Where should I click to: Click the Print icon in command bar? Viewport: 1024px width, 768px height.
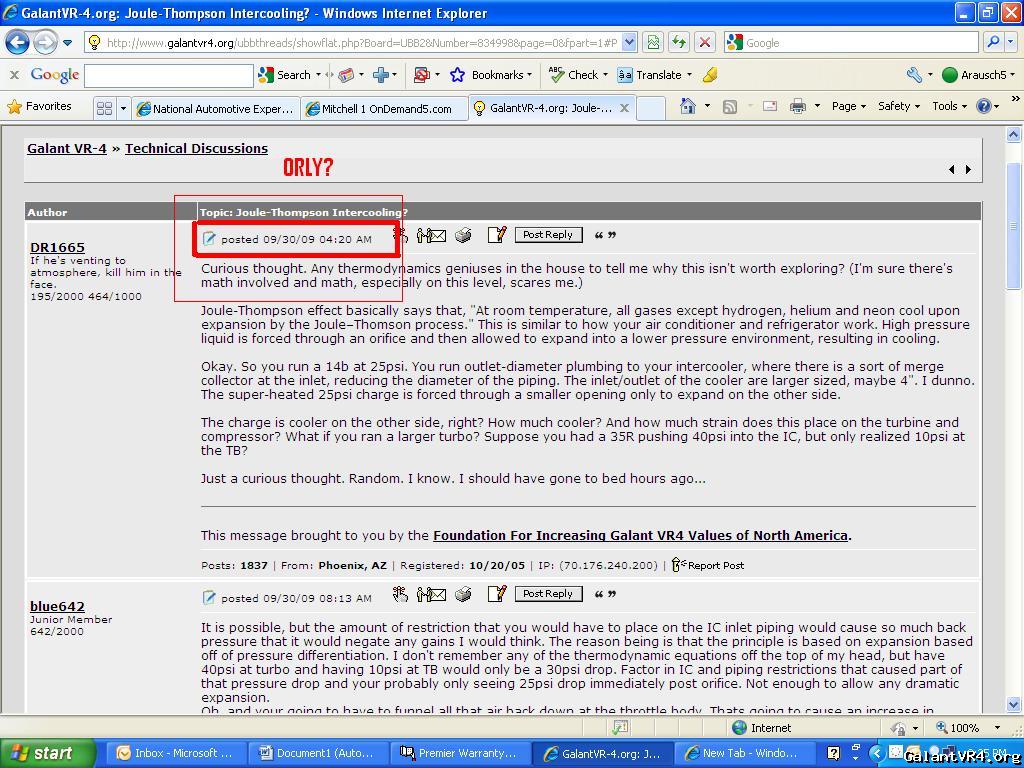pos(797,106)
